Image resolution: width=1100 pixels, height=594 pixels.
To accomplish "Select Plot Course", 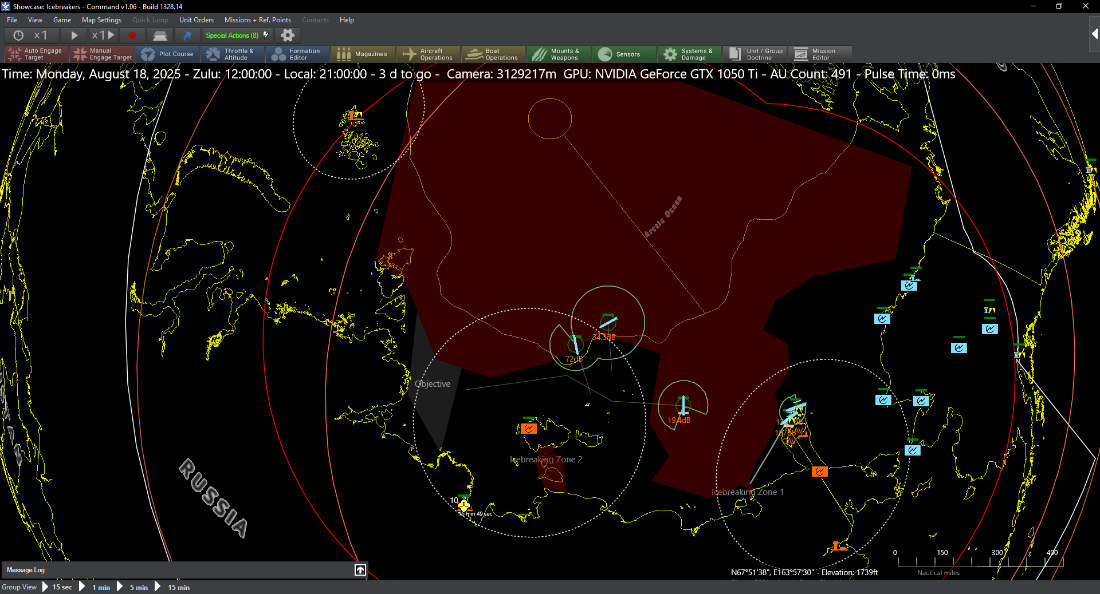I will [167, 54].
